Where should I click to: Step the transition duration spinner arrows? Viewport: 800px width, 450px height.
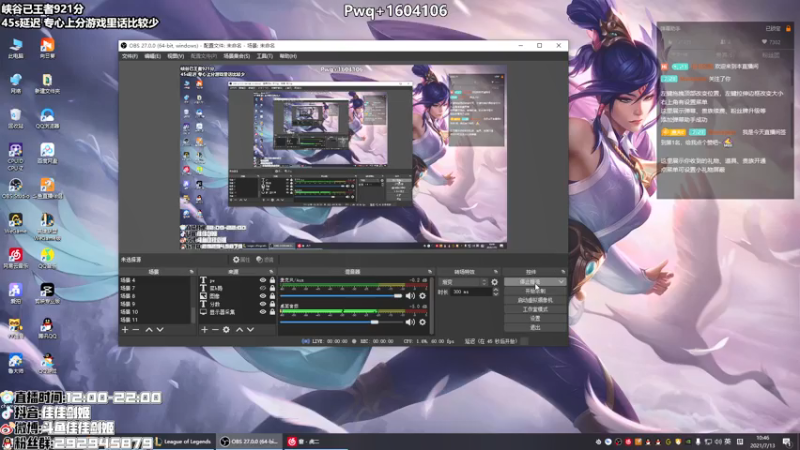[495, 292]
